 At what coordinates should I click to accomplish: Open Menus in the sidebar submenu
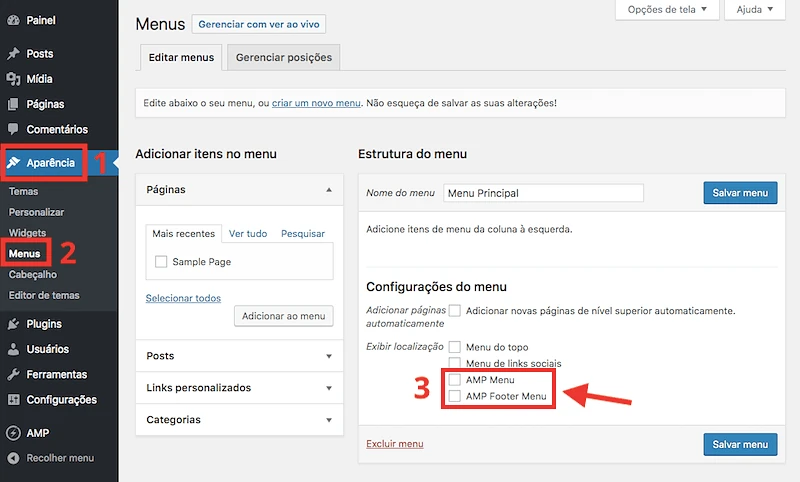point(24,253)
